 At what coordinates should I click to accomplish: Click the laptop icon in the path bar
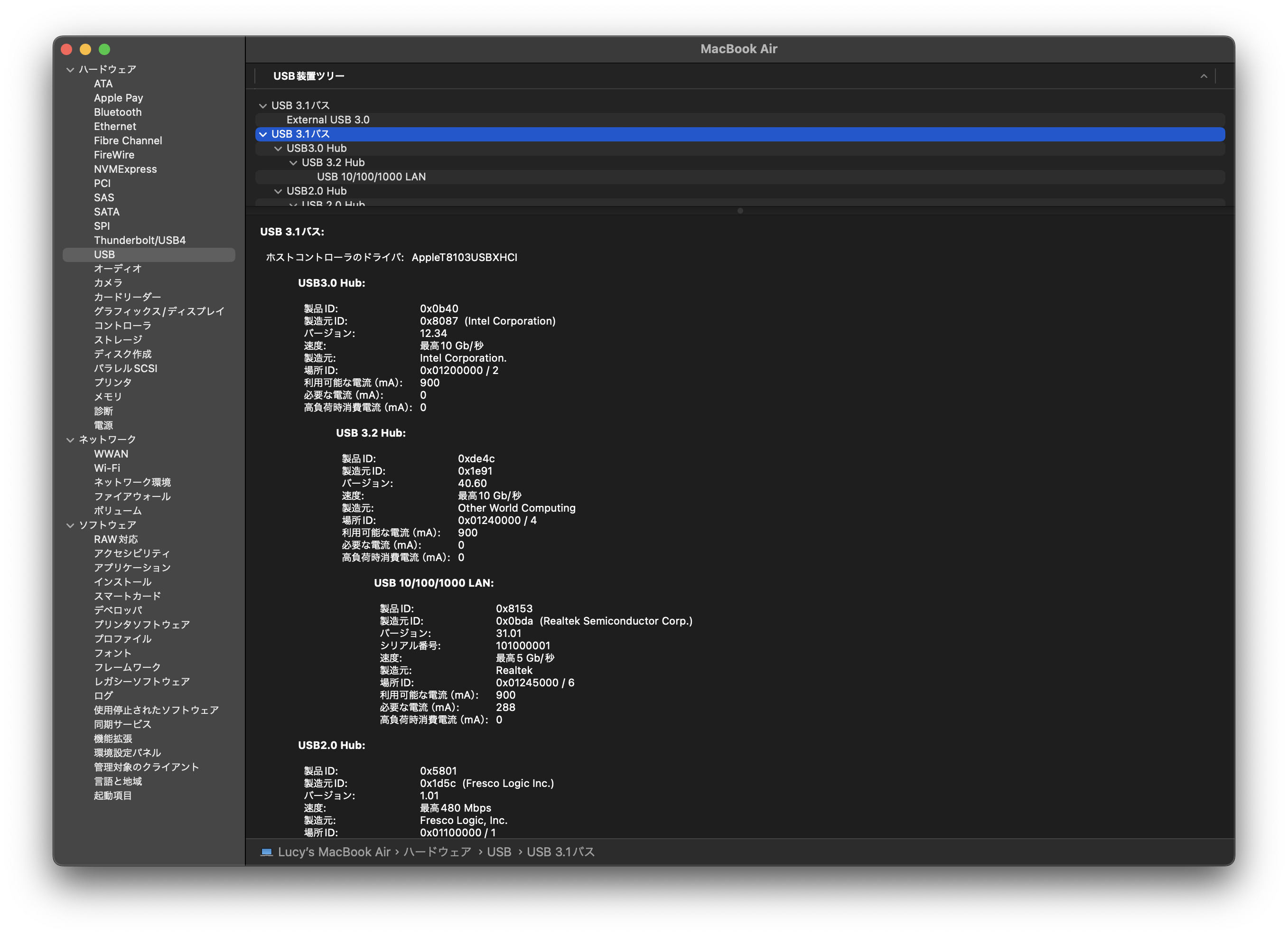[x=266, y=852]
